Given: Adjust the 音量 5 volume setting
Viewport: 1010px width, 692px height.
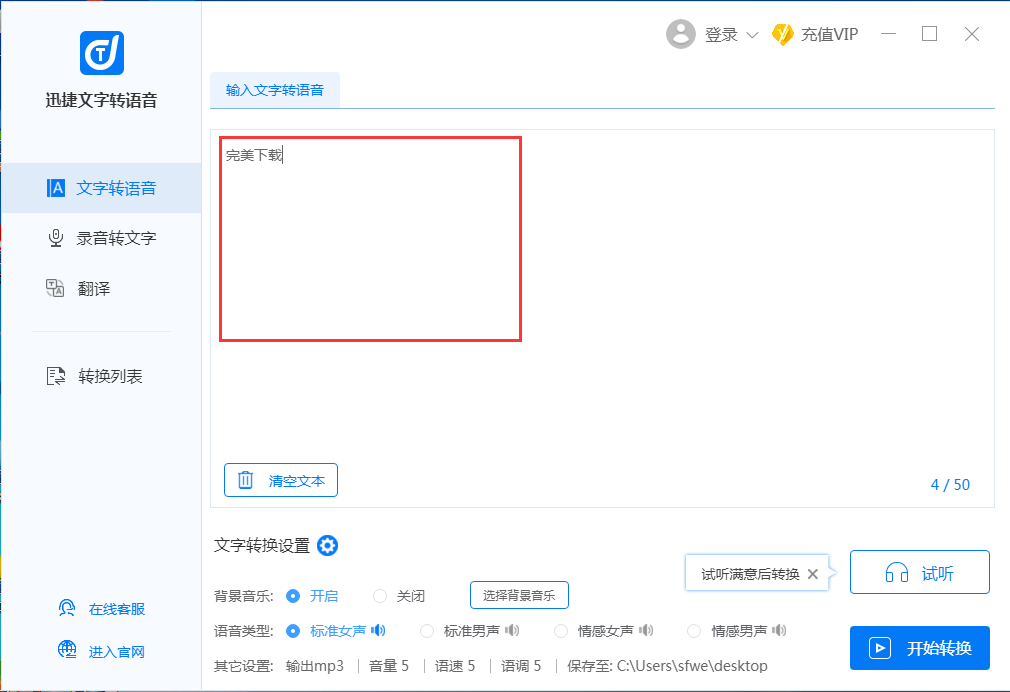Looking at the screenshot, I should (388, 665).
